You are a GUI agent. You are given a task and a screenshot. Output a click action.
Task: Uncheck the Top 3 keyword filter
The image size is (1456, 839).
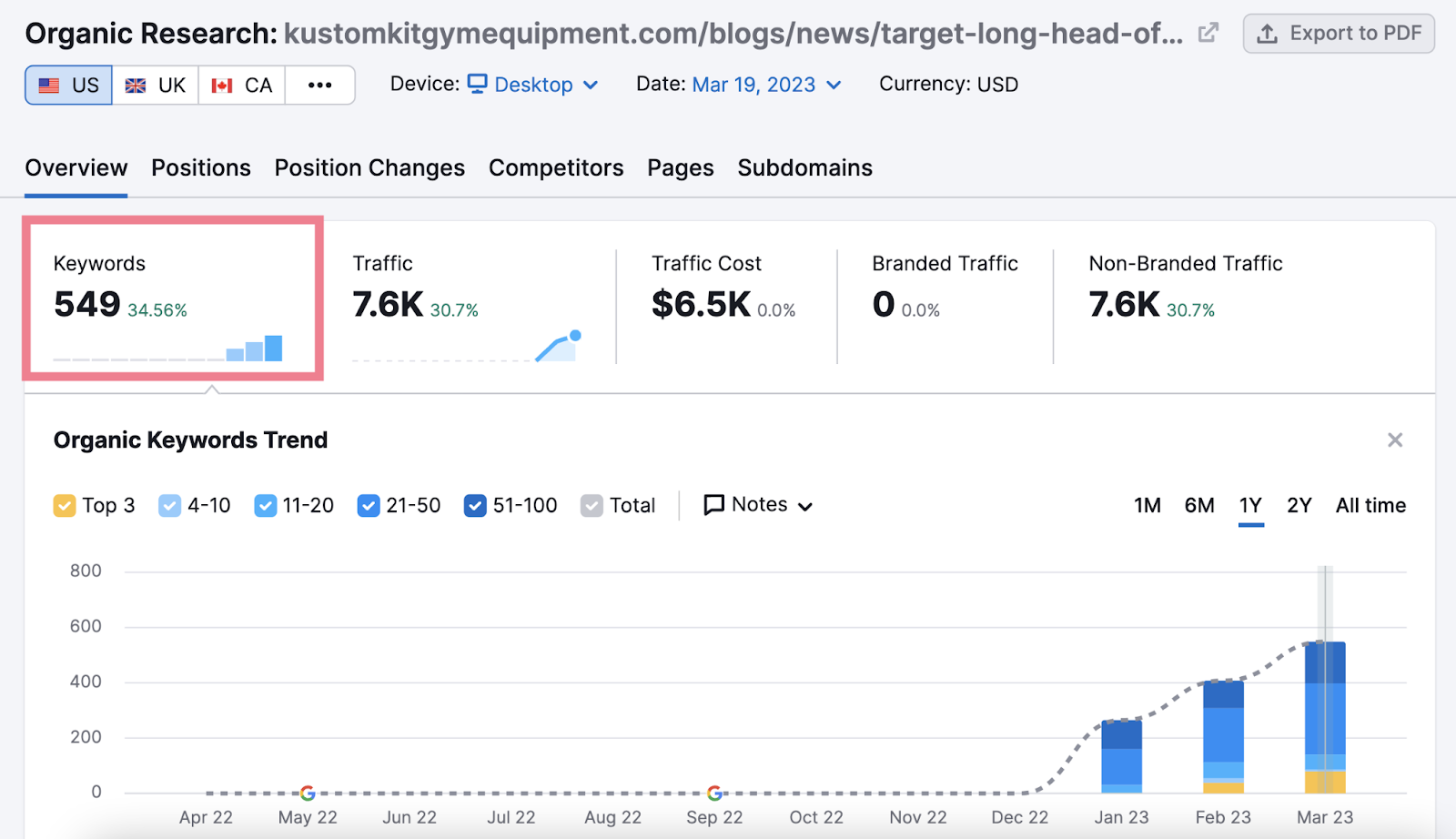[x=64, y=505]
